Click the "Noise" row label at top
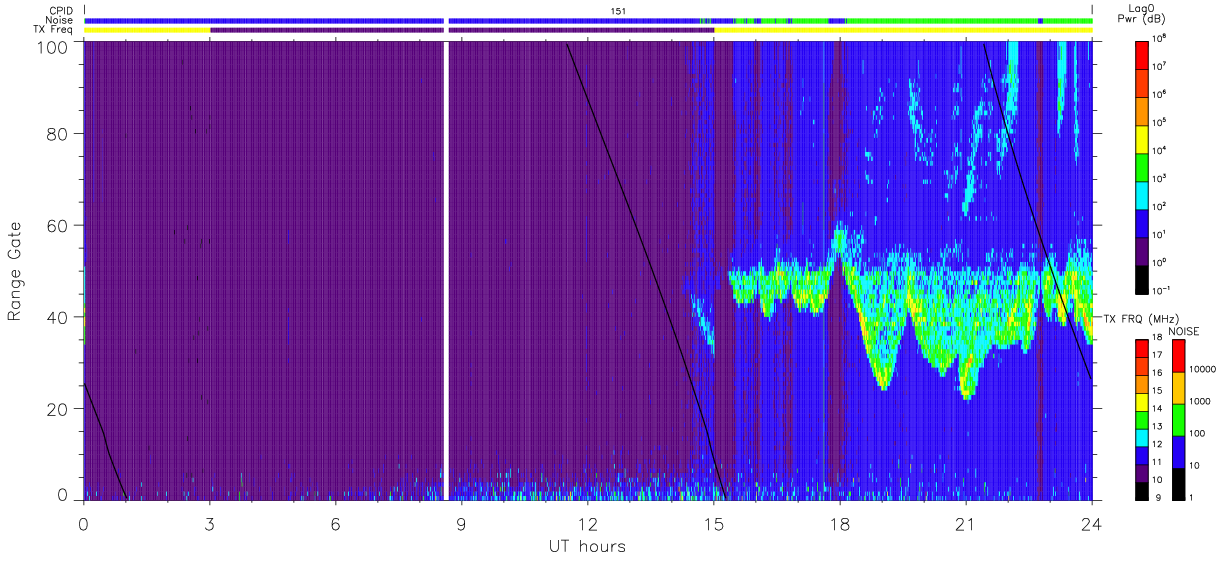The height and width of the screenshot is (567, 1228). [59, 20]
